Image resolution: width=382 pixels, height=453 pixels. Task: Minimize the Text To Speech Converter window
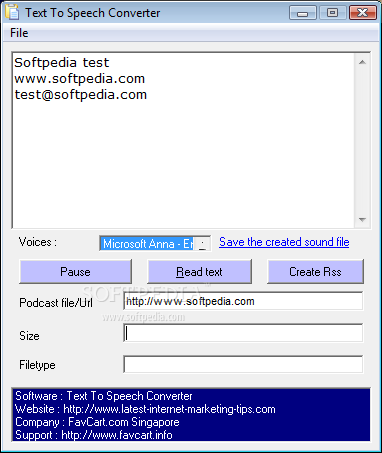pos(303,13)
